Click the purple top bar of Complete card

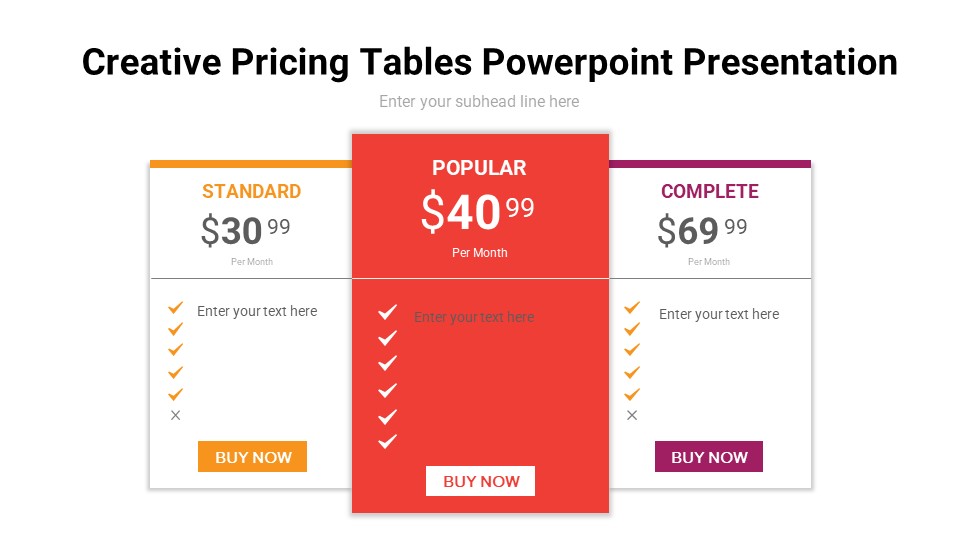point(710,164)
